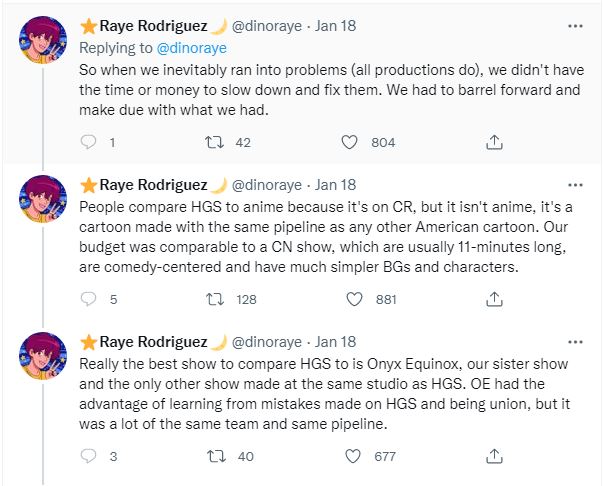Open more options on the Onyx Equinox tweet
This screenshot has height=486, width=604.
[x=574, y=342]
